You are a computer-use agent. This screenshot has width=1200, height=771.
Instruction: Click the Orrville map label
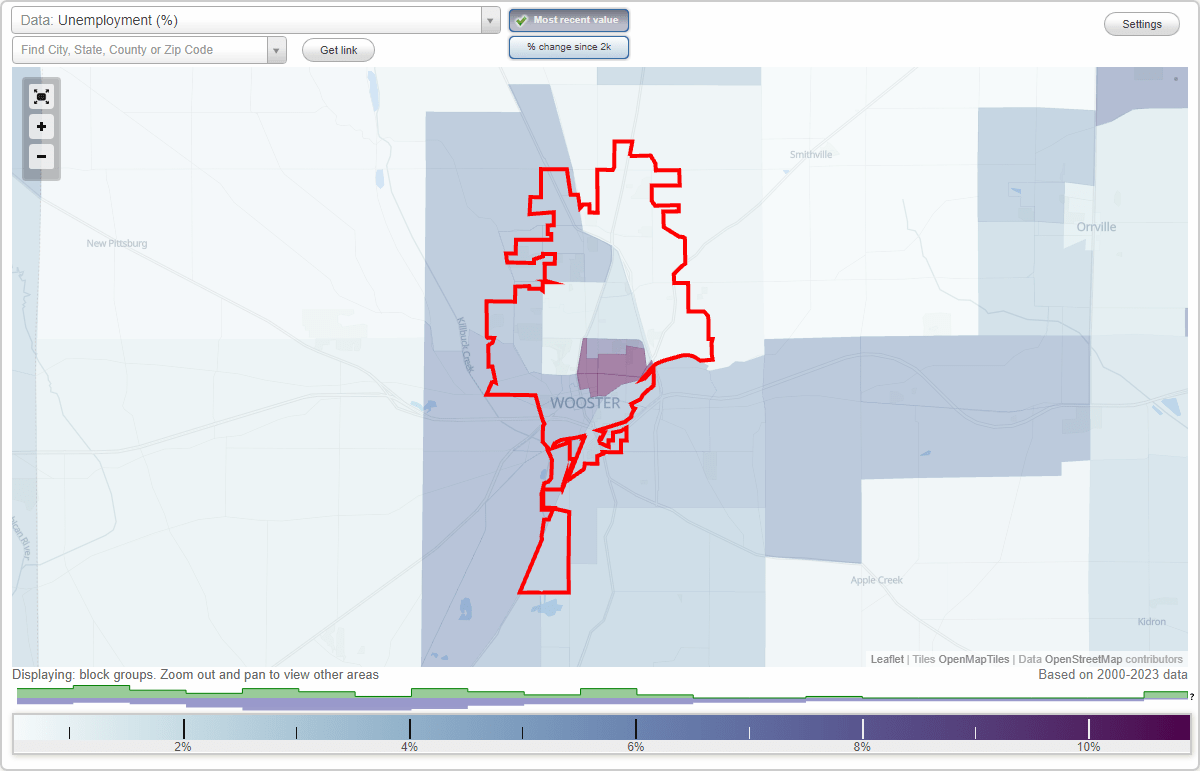point(1096,227)
